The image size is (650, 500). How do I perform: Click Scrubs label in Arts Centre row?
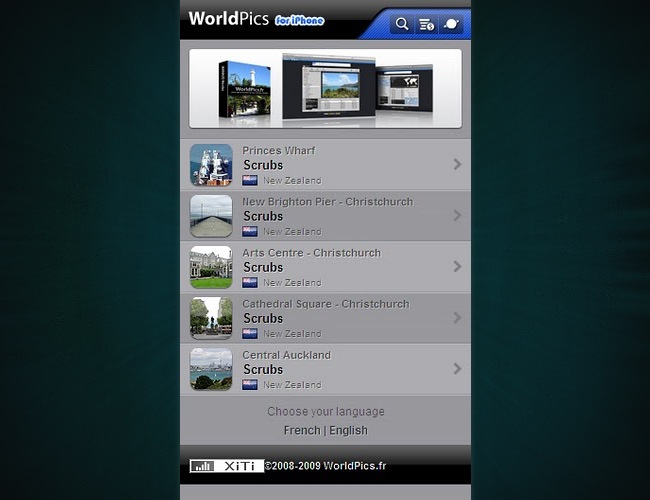pyautogui.click(x=263, y=267)
